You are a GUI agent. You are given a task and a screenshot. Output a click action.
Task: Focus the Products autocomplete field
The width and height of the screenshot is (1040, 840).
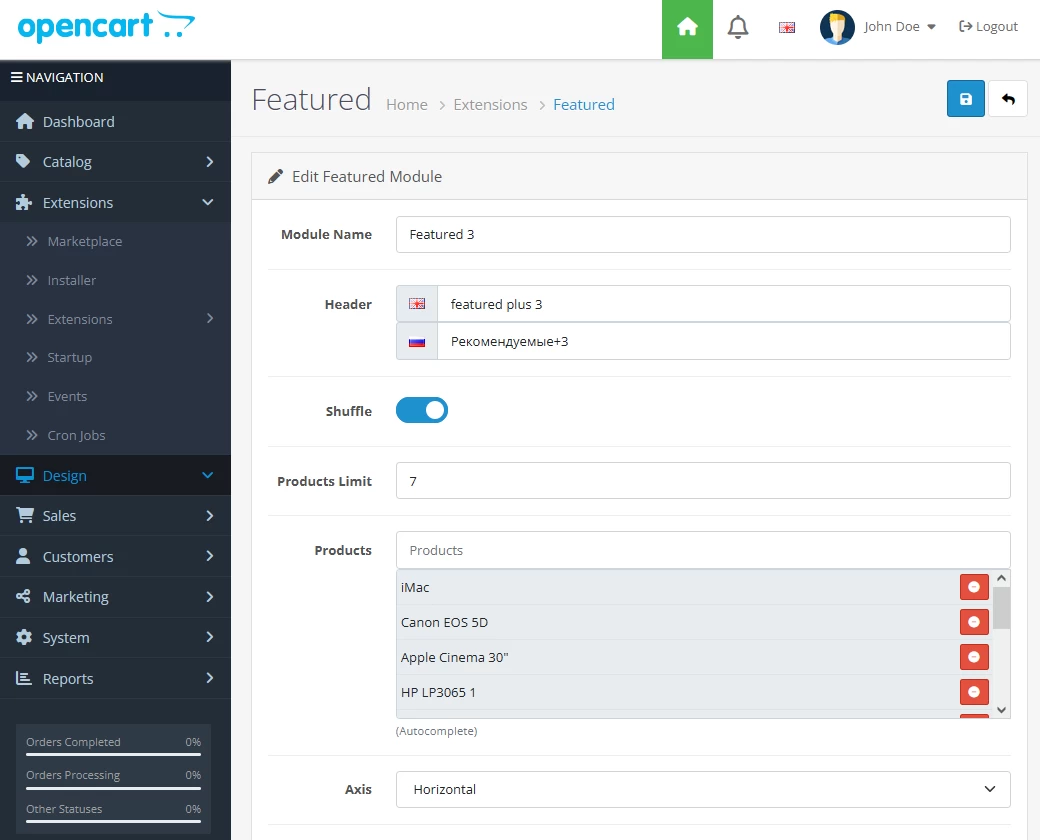703,550
